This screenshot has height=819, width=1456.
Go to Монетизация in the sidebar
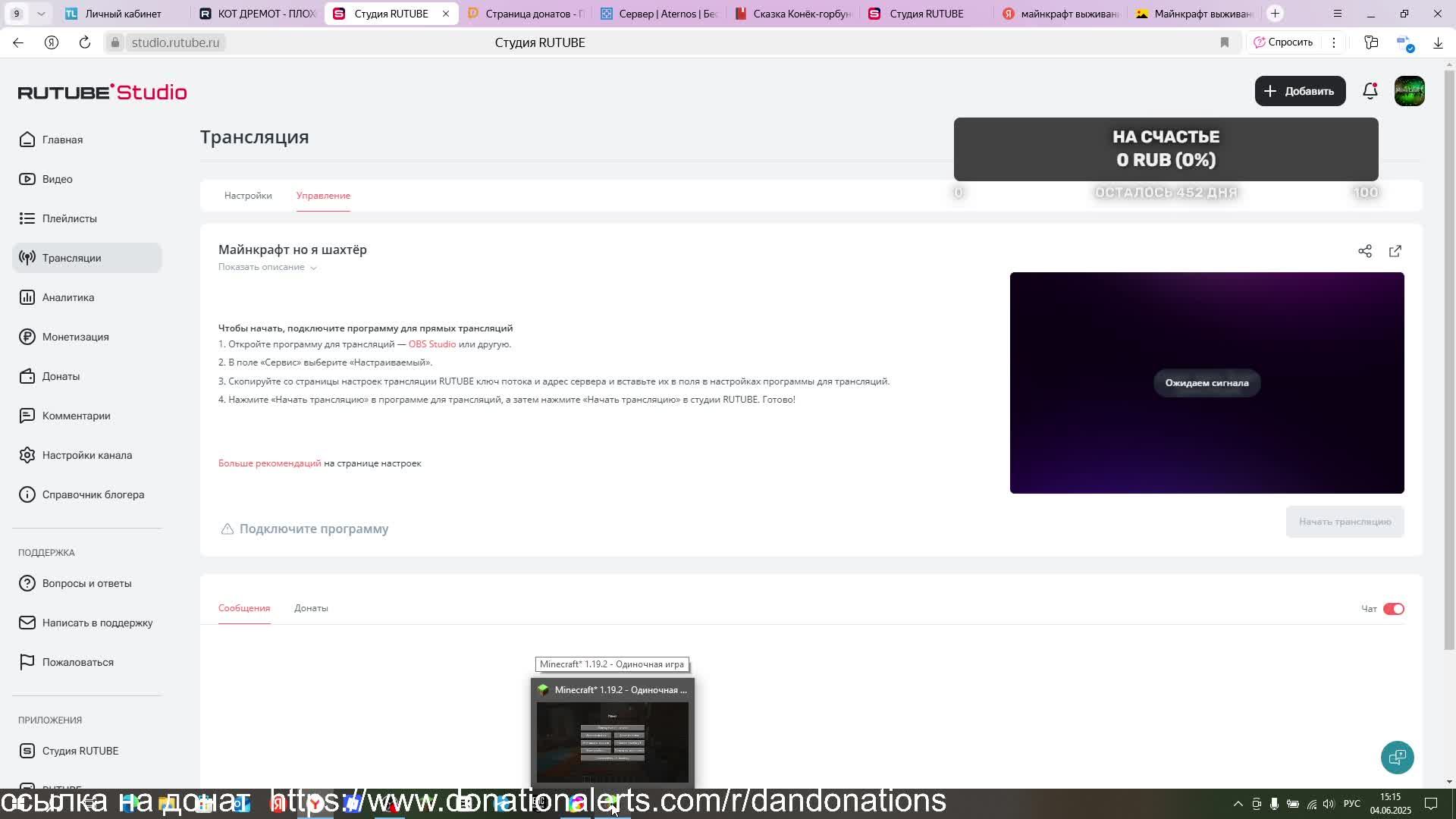pos(75,337)
